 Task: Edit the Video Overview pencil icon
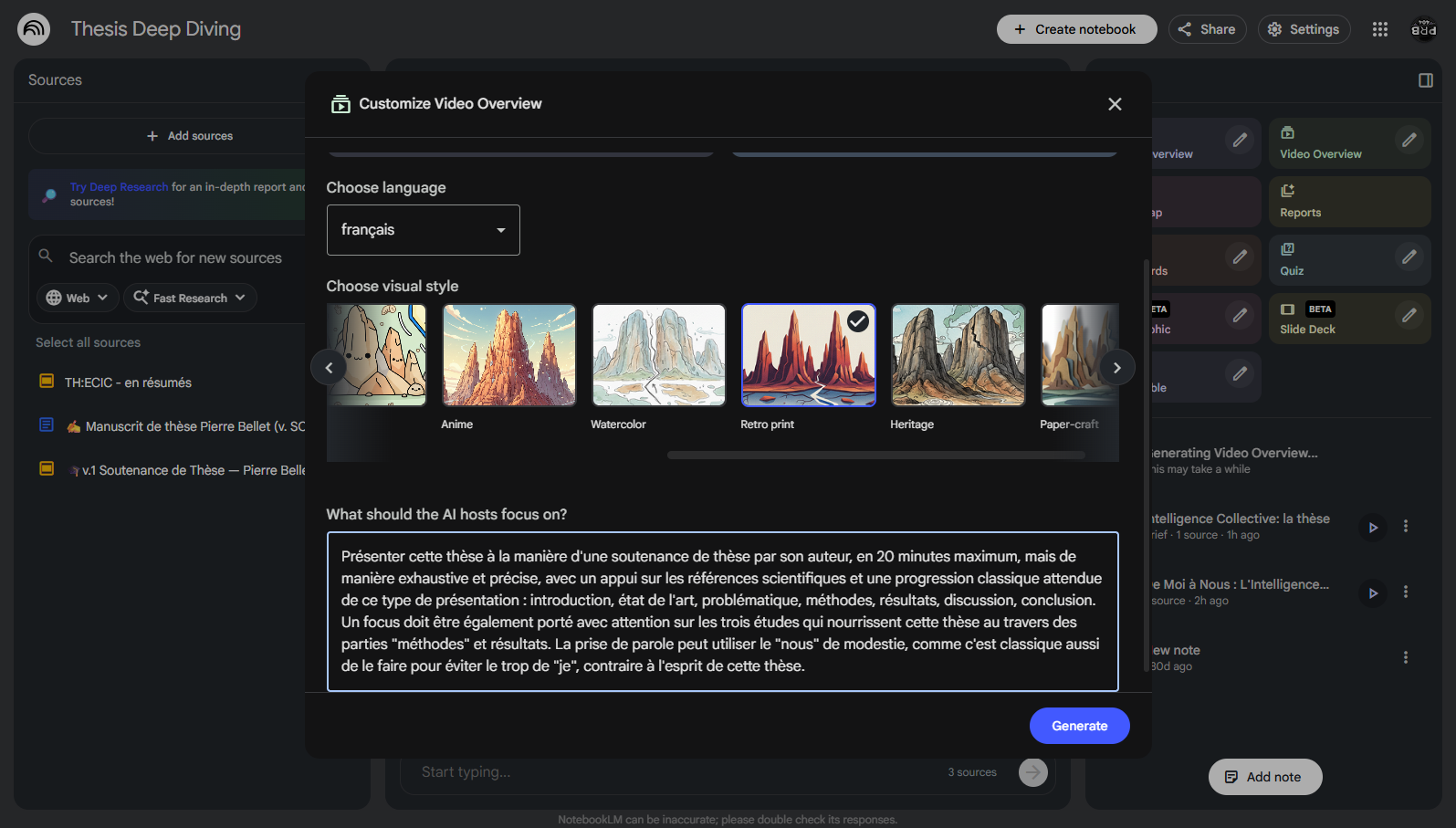pos(1409,140)
